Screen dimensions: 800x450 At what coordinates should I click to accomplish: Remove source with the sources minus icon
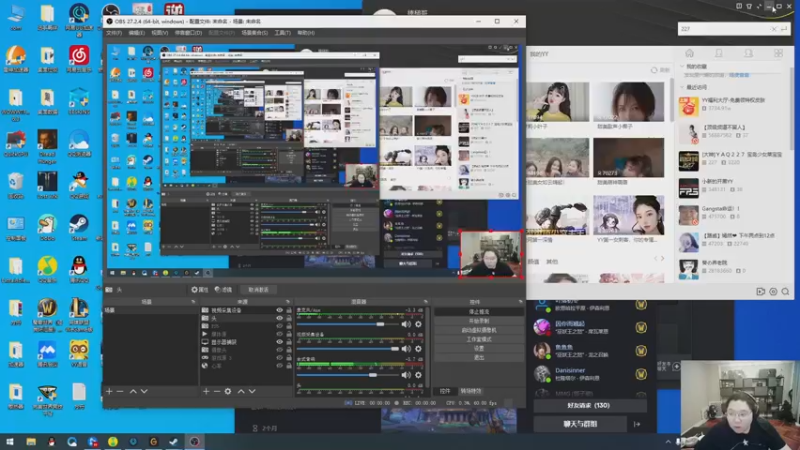[x=217, y=391]
